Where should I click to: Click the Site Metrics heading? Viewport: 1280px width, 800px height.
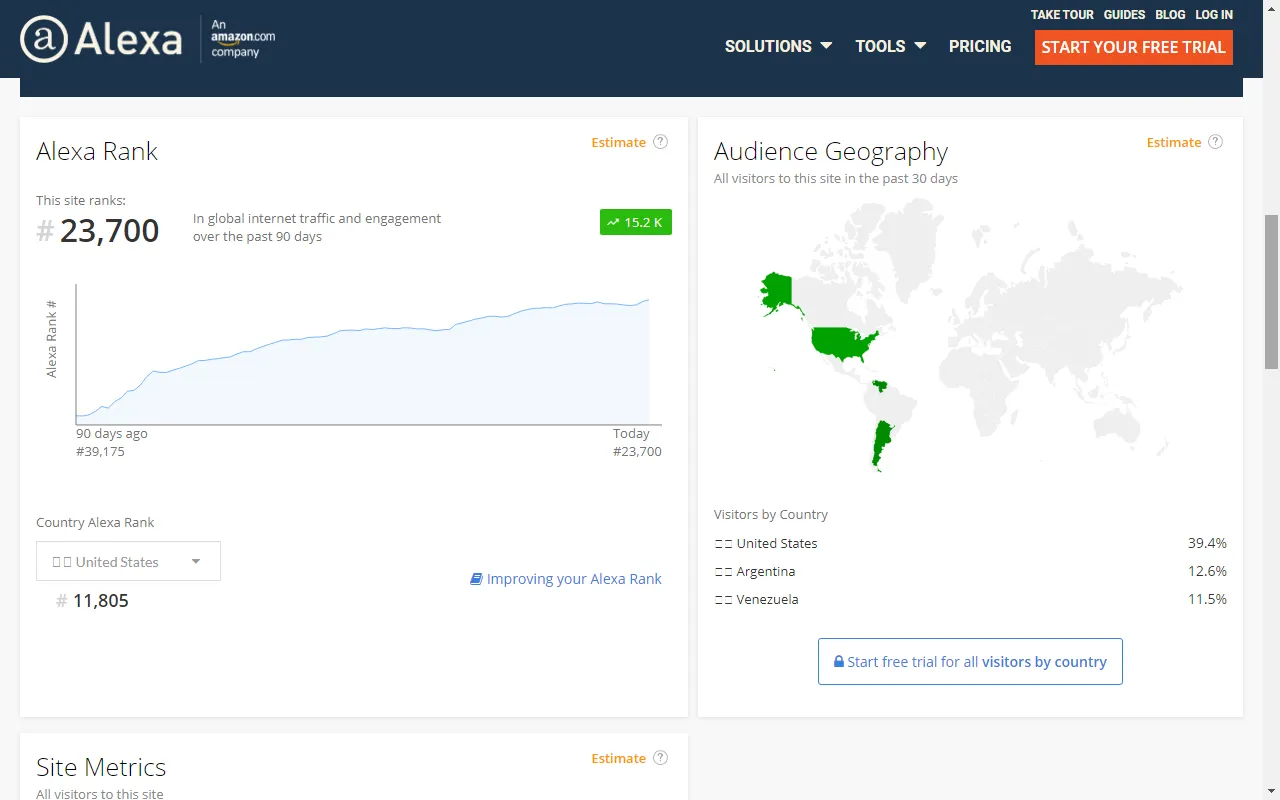tap(101, 767)
